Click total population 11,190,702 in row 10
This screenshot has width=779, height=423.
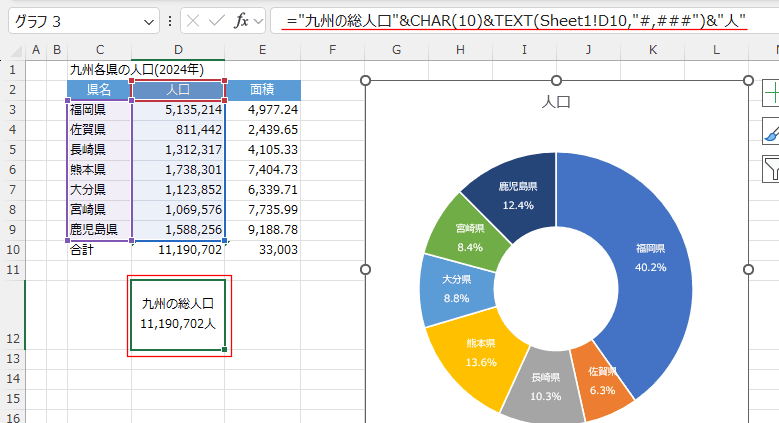click(178, 250)
